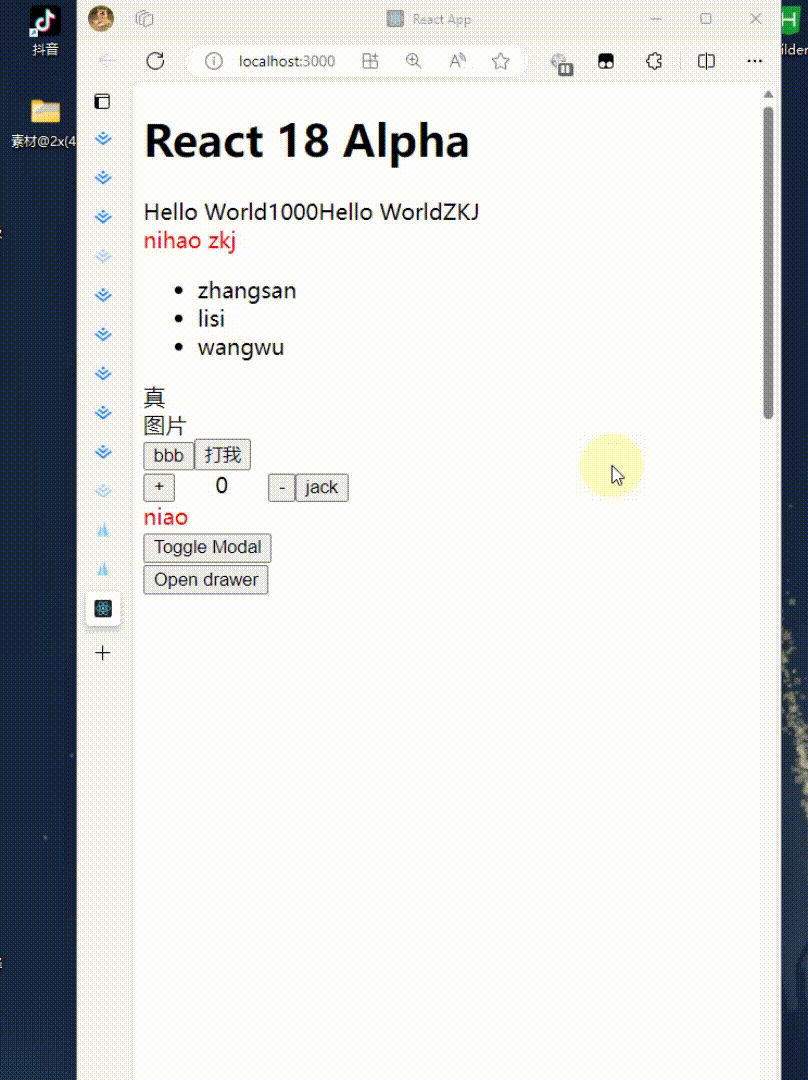This screenshot has height=1080, width=808.
Task: Select the 抖音 desktop shortcut
Action: [45, 31]
